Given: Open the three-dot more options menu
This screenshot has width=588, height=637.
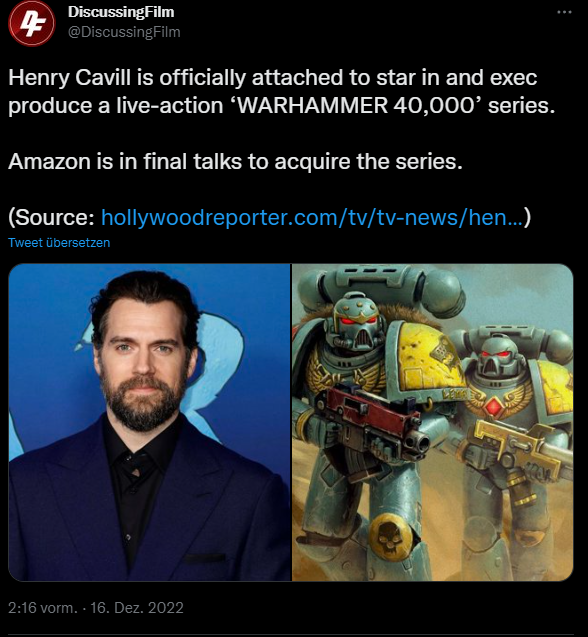Looking at the screenshot, I should click(564, 12).
